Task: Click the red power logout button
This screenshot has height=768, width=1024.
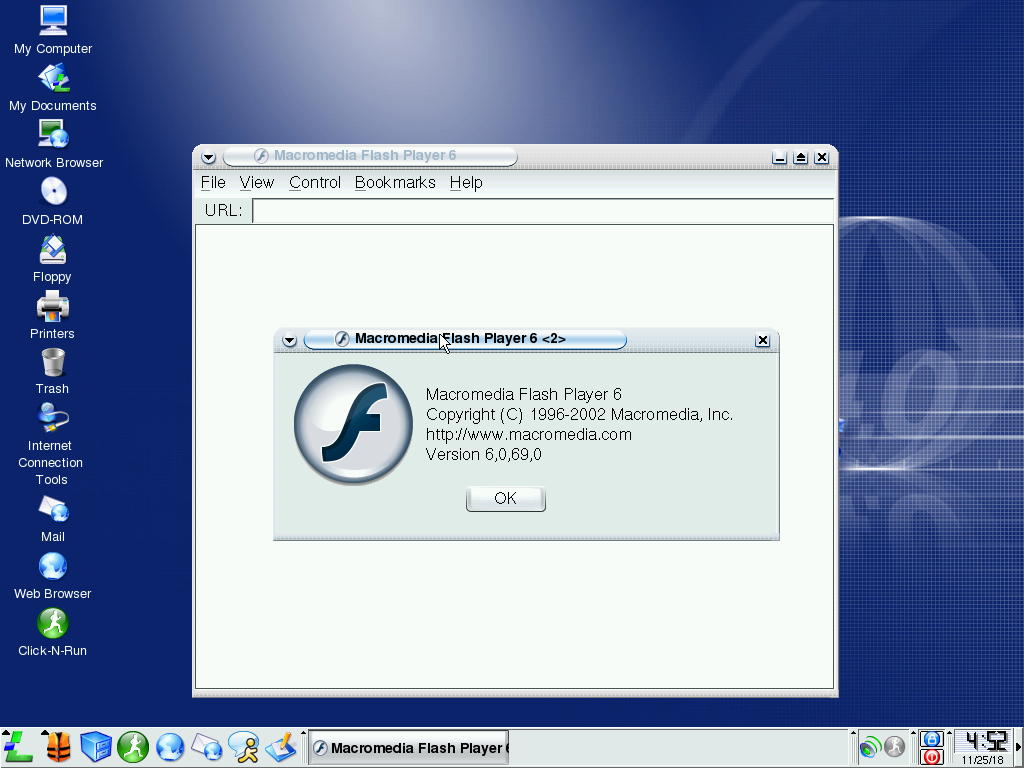Action: (931, 757)
